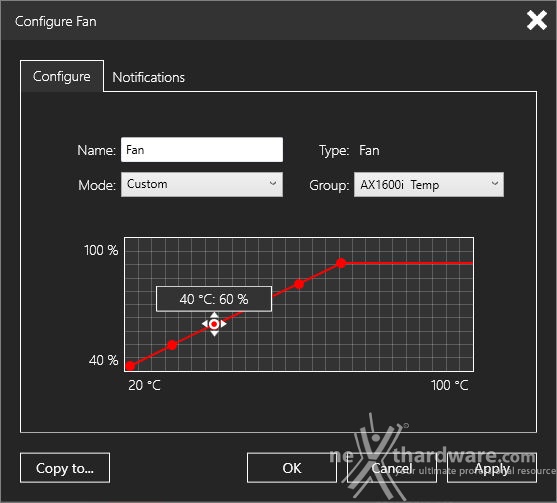Focus the Name text field containing Fan
557x503 pixels.
pos(202,150)
